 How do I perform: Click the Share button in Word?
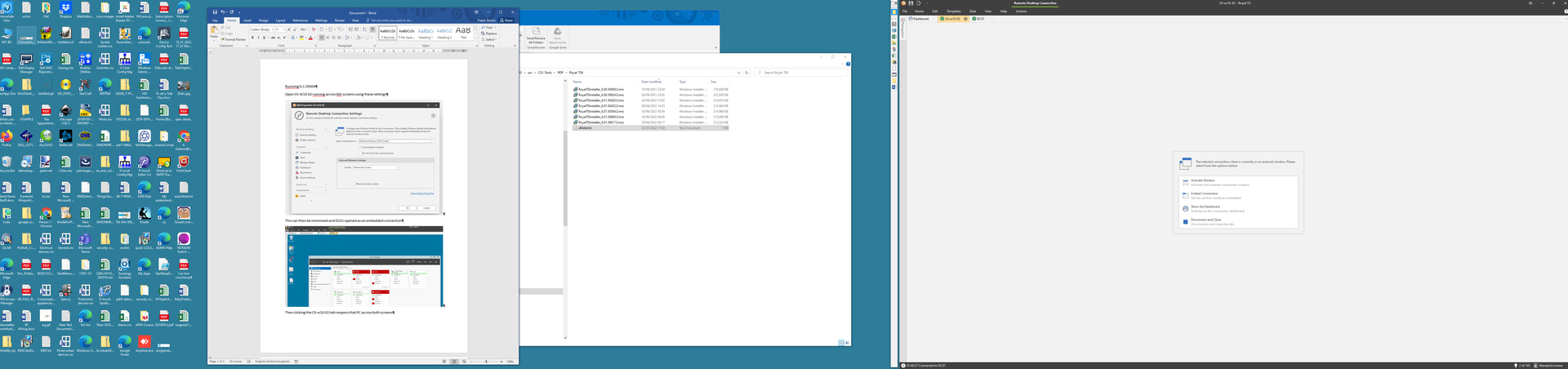coord(507,20)
